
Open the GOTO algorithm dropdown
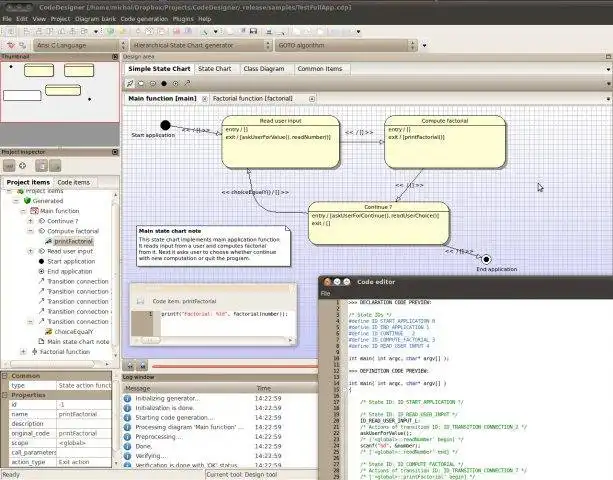point(346,45)
